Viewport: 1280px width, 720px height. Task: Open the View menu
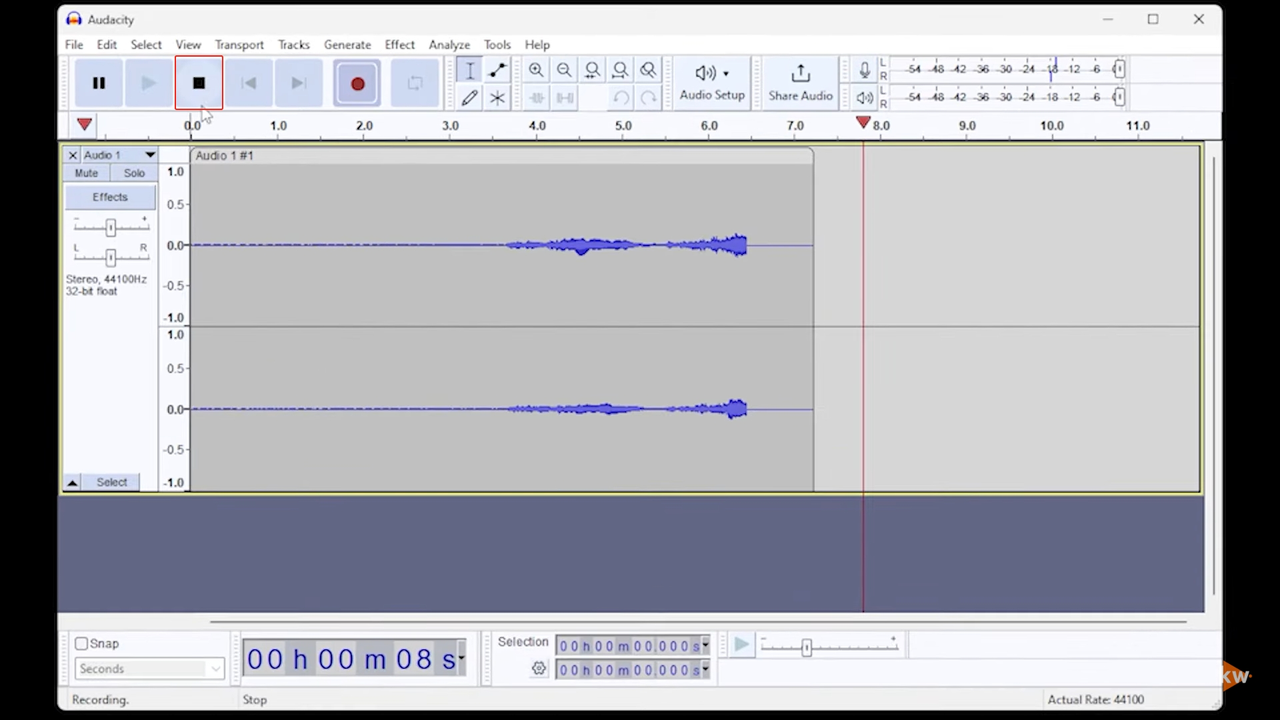[x=188, y=45]
